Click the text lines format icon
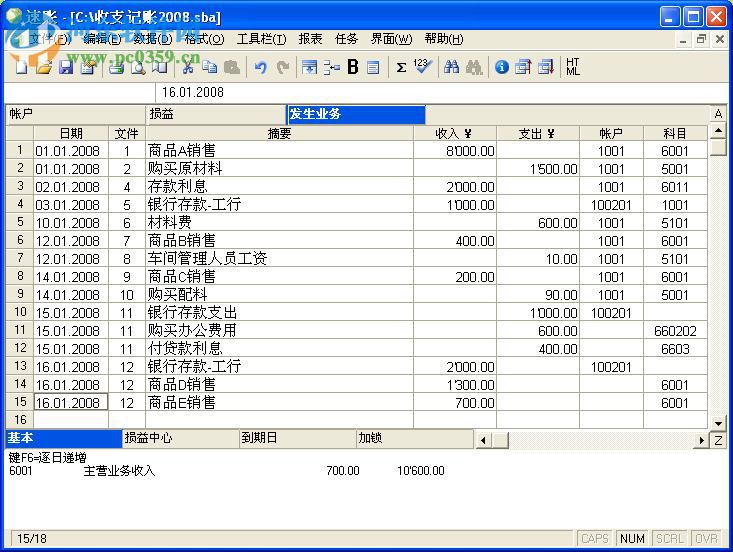Screen dimensions: 733x552 pos(373,67)
